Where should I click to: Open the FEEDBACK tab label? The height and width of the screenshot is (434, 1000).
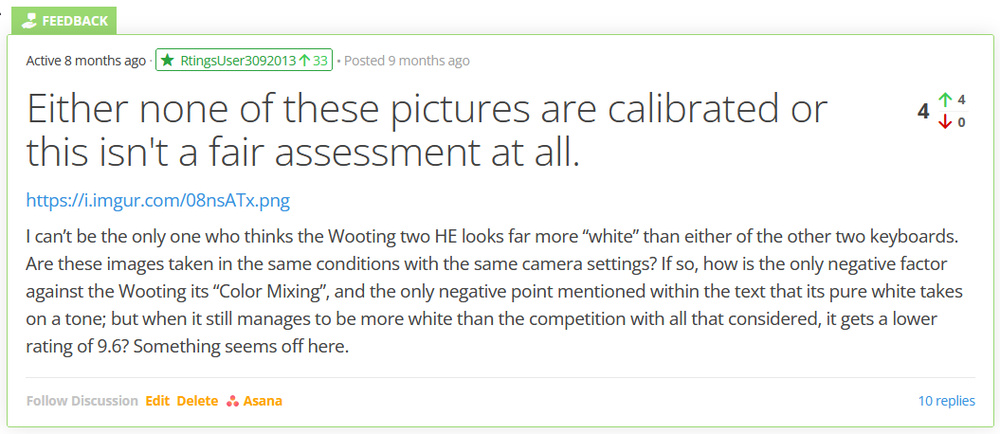(74, 20)
